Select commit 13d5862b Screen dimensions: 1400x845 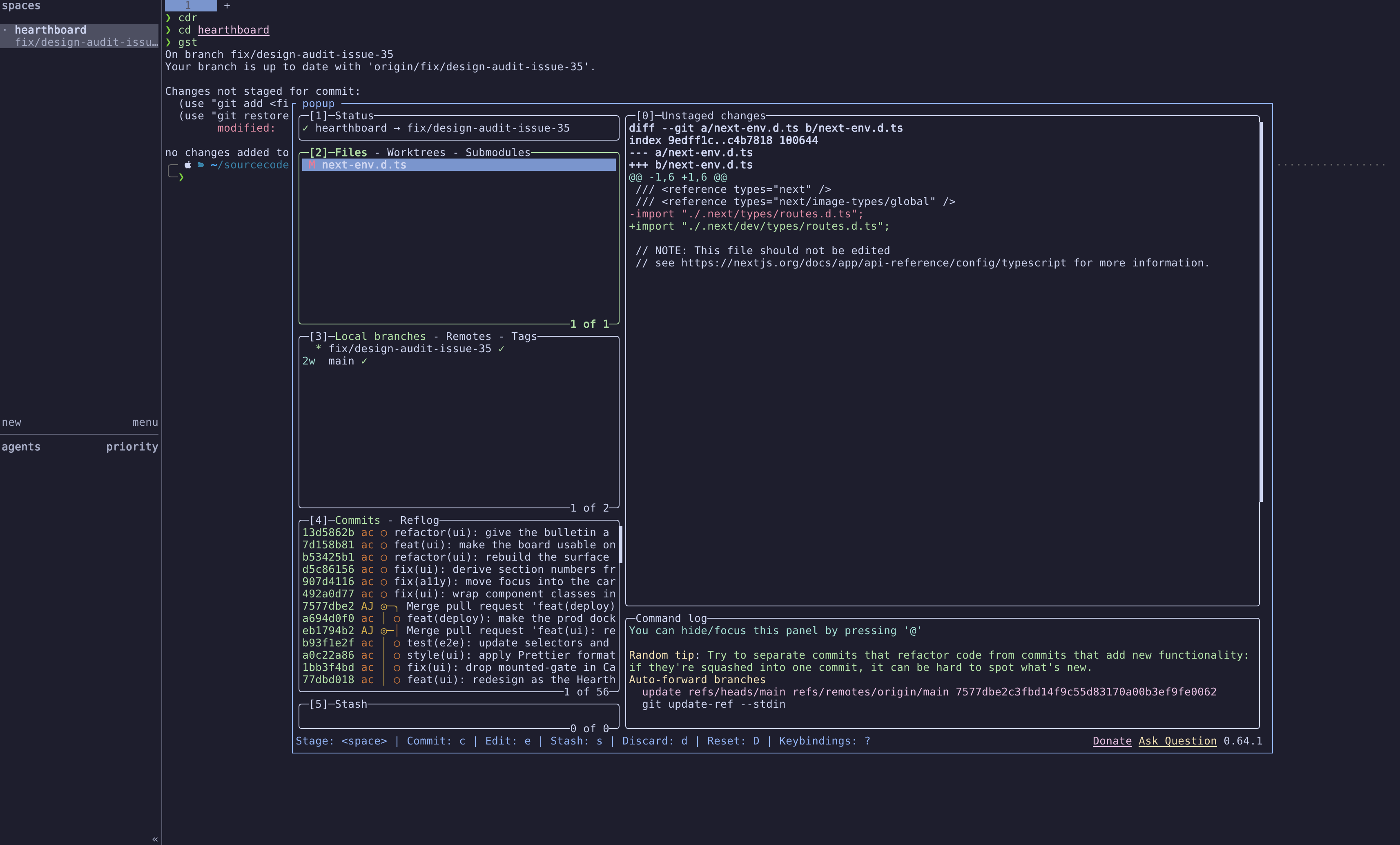click(x=459, y=533)
